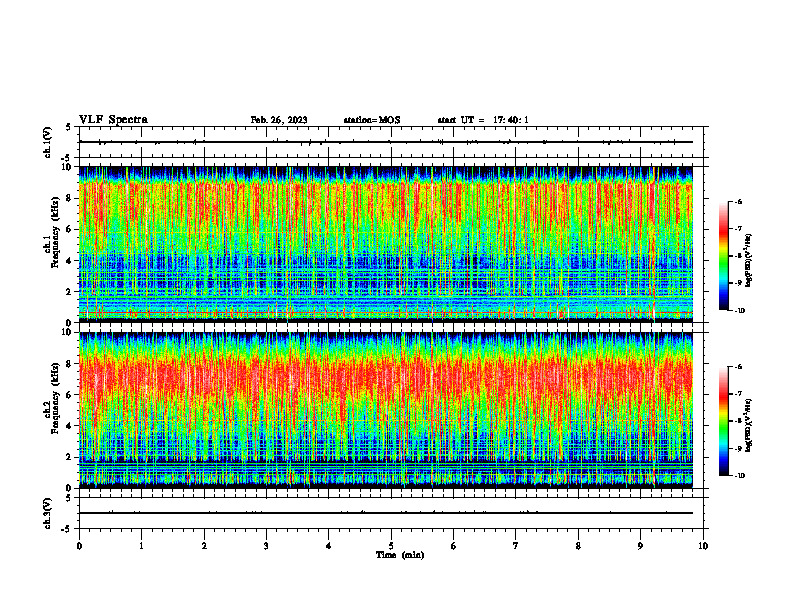This screenshot has height=612, width=792.
Task: Click the time axis tick label "1"
Action: tap(142, 546)
